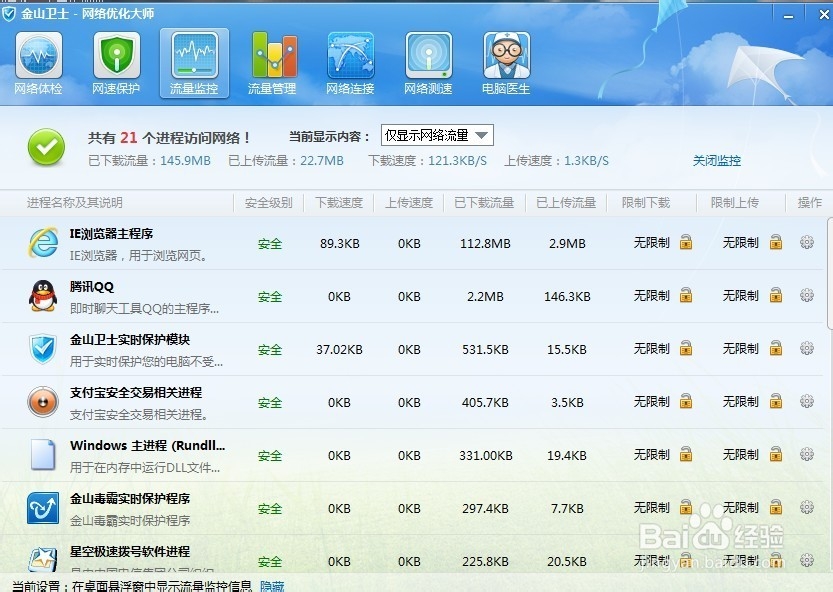Select the IE浏览器主程序 process name
Image resolution: width=833 pixels, height=592 pixels.
[x=112, y=233]
